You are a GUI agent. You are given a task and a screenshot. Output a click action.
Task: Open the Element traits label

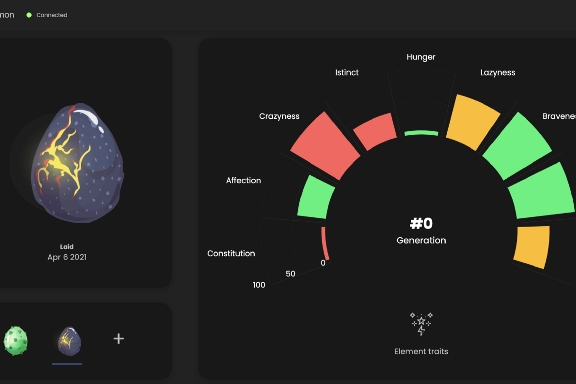point(421,351)
